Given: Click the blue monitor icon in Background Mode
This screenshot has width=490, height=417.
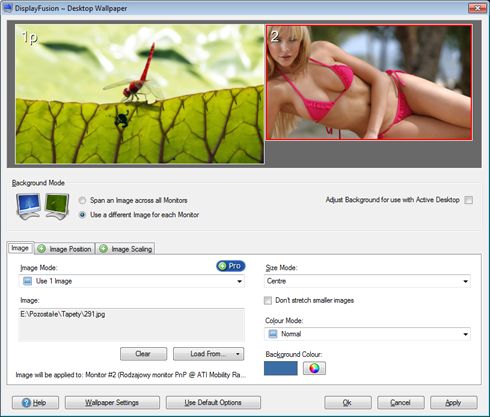Looking at the screenshot, I should [28, 206].
